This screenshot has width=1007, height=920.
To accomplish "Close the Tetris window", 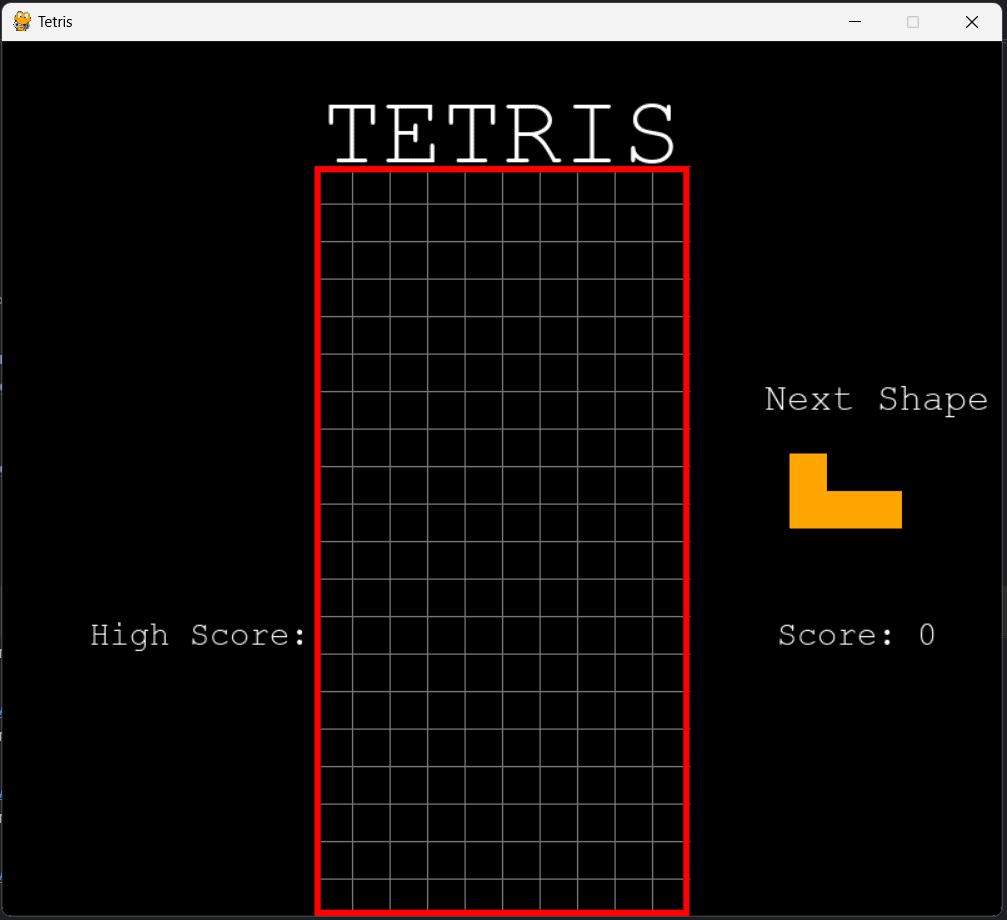I will pos(972,22).
